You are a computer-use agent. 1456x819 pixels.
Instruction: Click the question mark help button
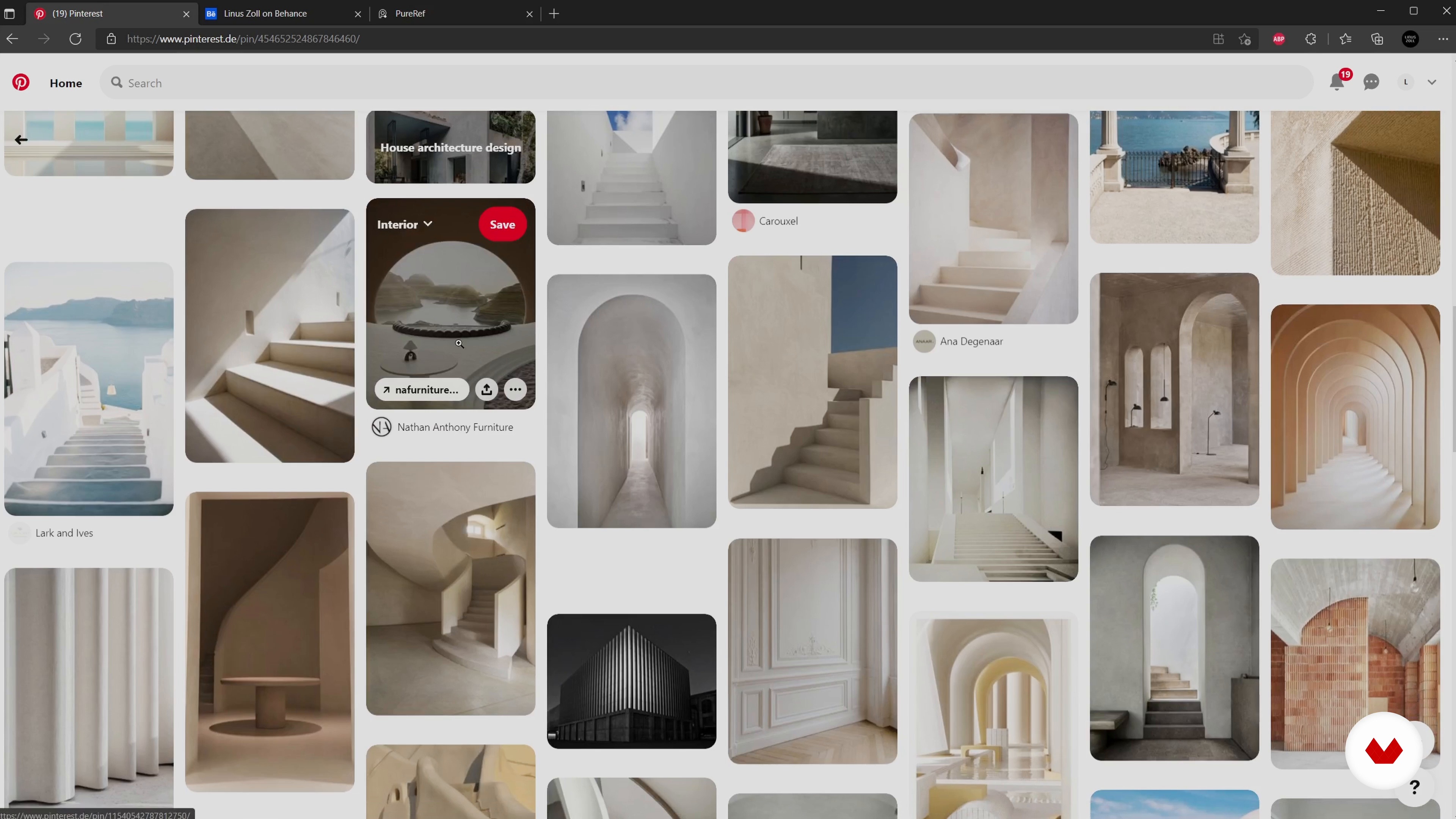click(1415, 787)
